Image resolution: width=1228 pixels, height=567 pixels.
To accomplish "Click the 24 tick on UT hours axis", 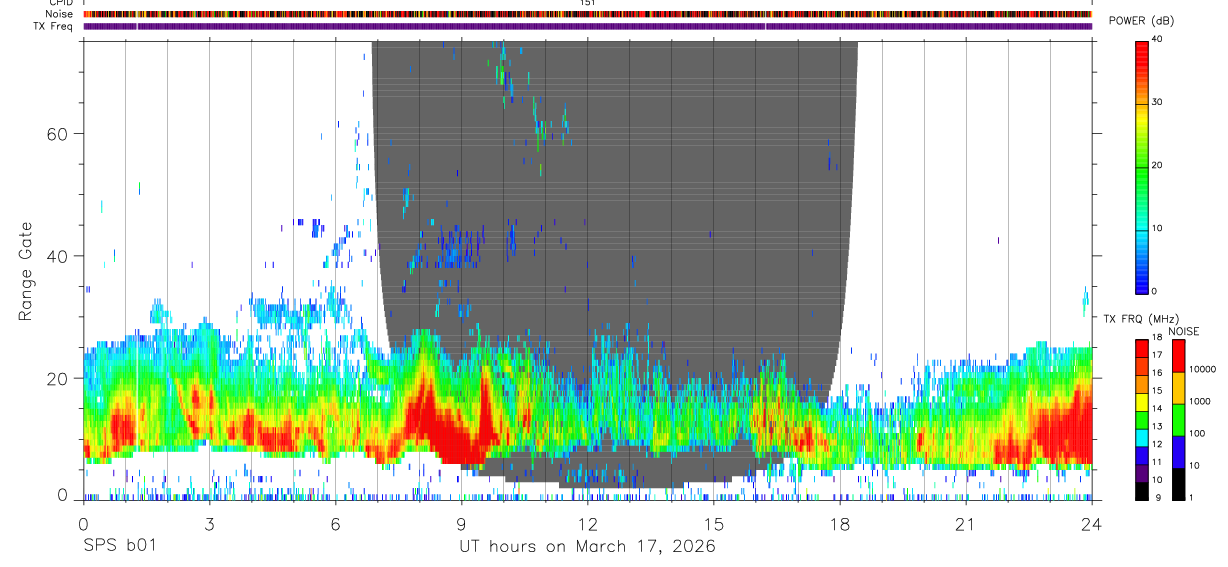I will (x=1091, y=524).
